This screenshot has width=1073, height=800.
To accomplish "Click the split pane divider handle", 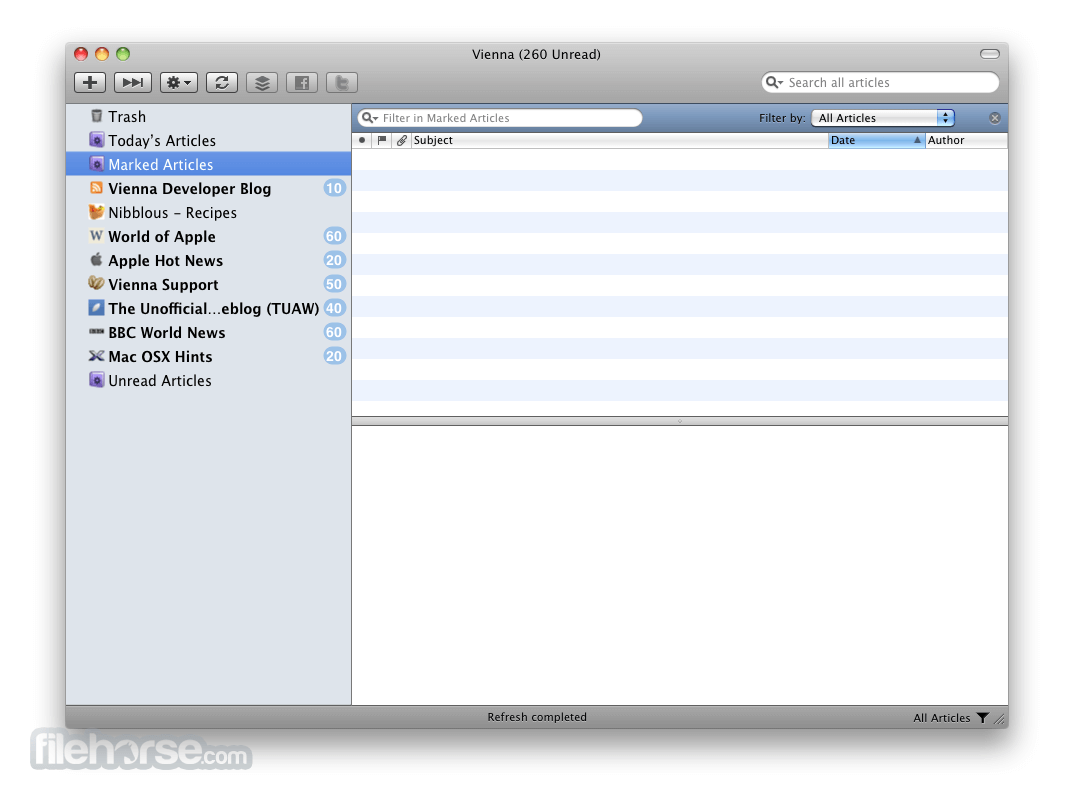I will coord(680,422).
